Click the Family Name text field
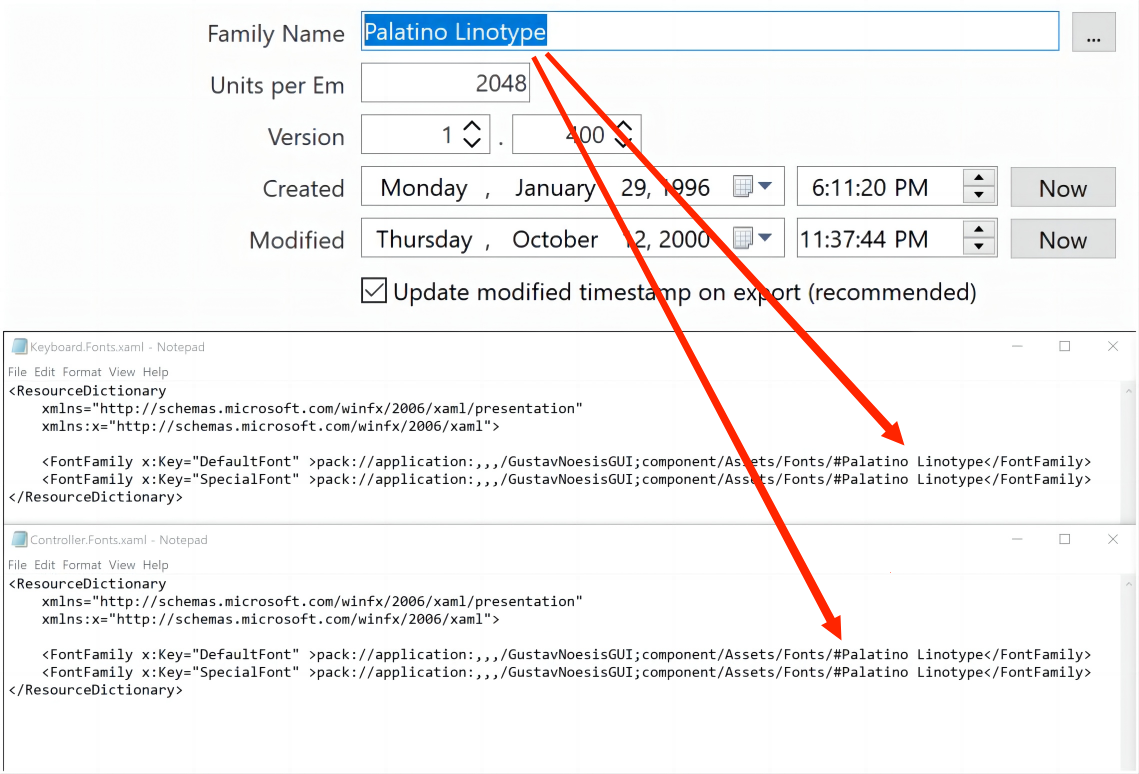This screenshot has height=774, width=1139. tap(710, 31)
